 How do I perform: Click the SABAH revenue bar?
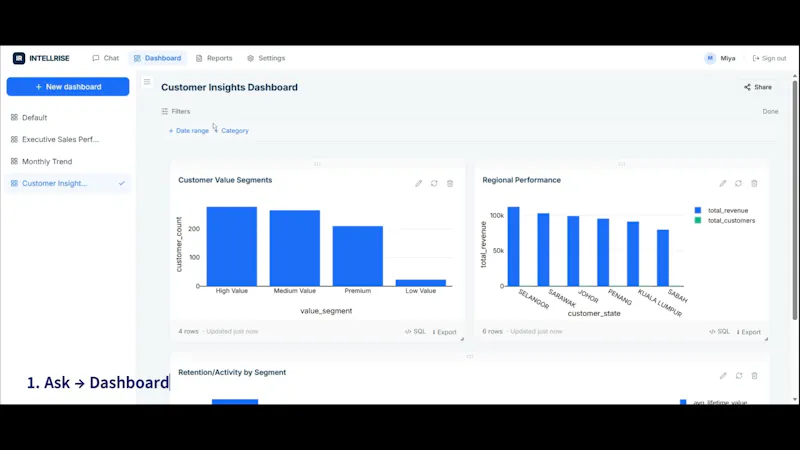[663, 258]
